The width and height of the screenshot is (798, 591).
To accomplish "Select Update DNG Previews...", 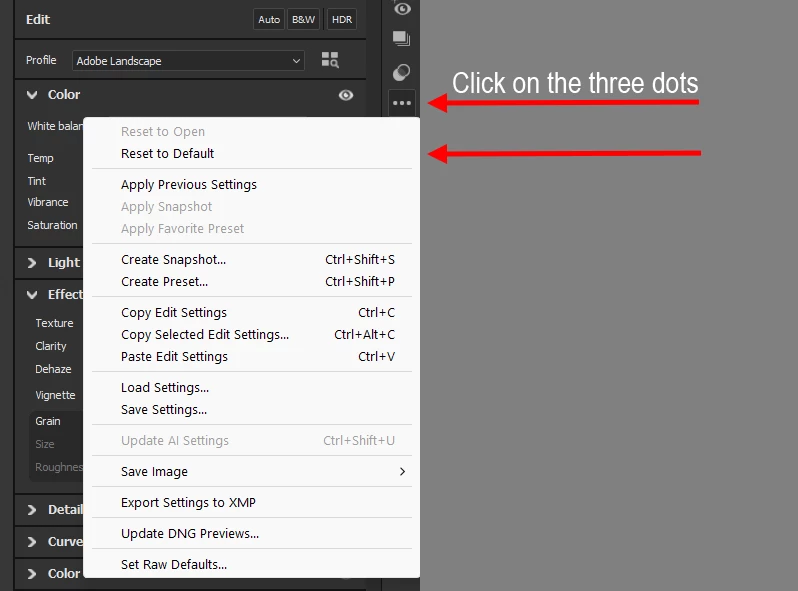I will 252,534.
